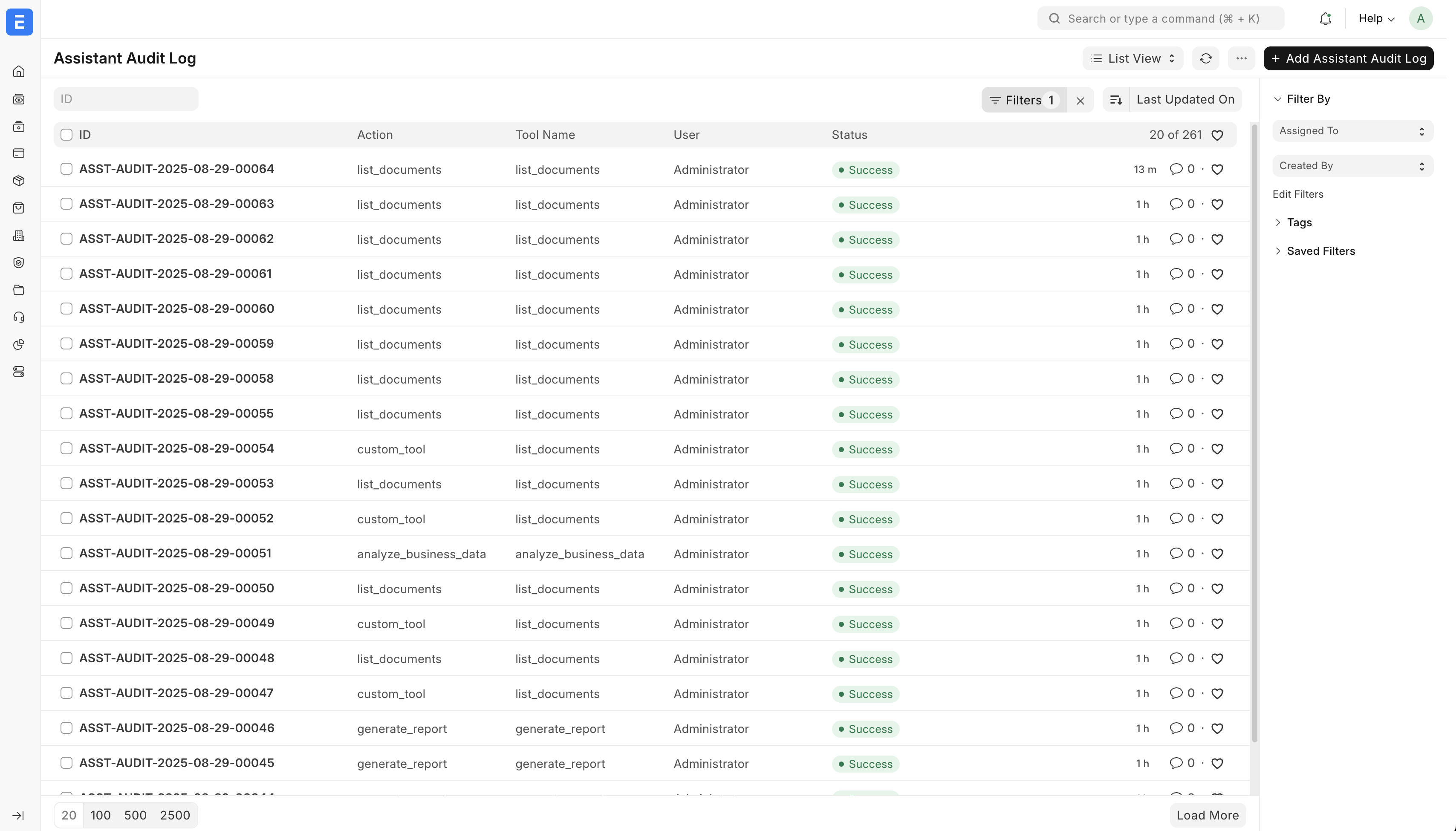The image size is (1456, 831).
Task: Open the HR building icon in sidebar
Action: (20, 235)
